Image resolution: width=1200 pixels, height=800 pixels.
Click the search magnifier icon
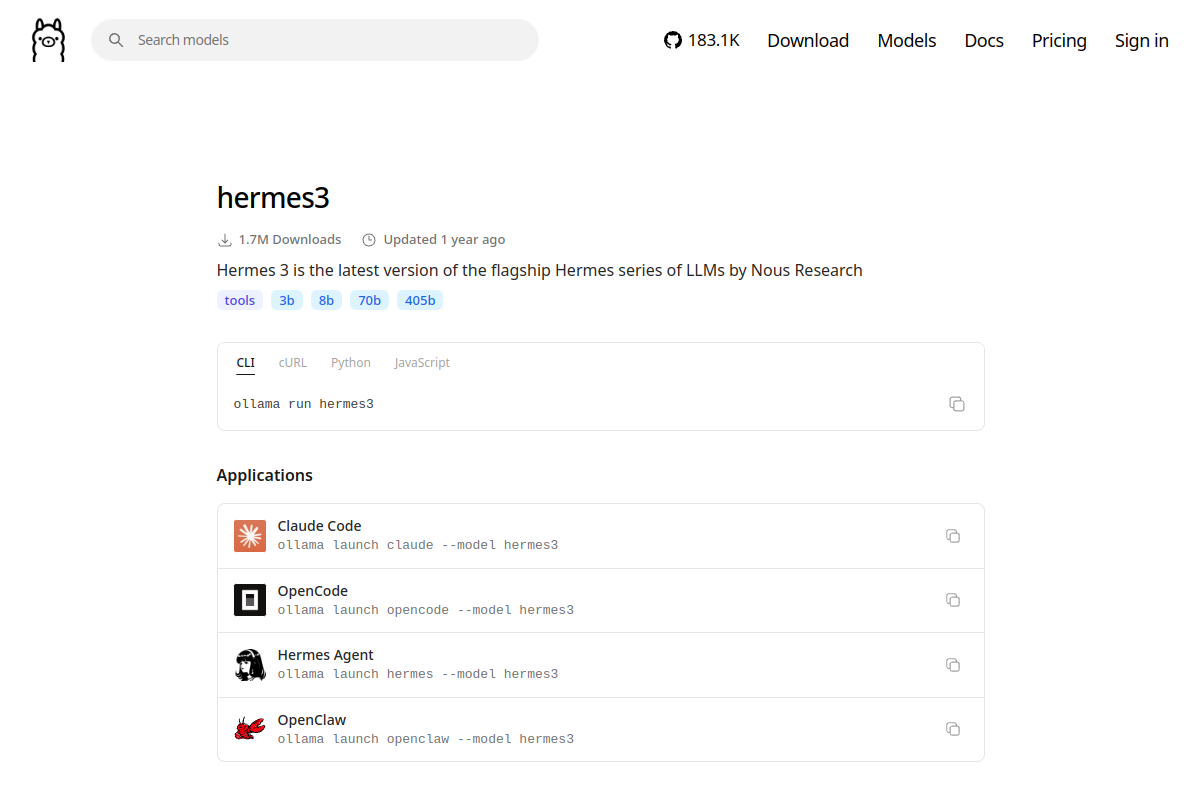116,40
